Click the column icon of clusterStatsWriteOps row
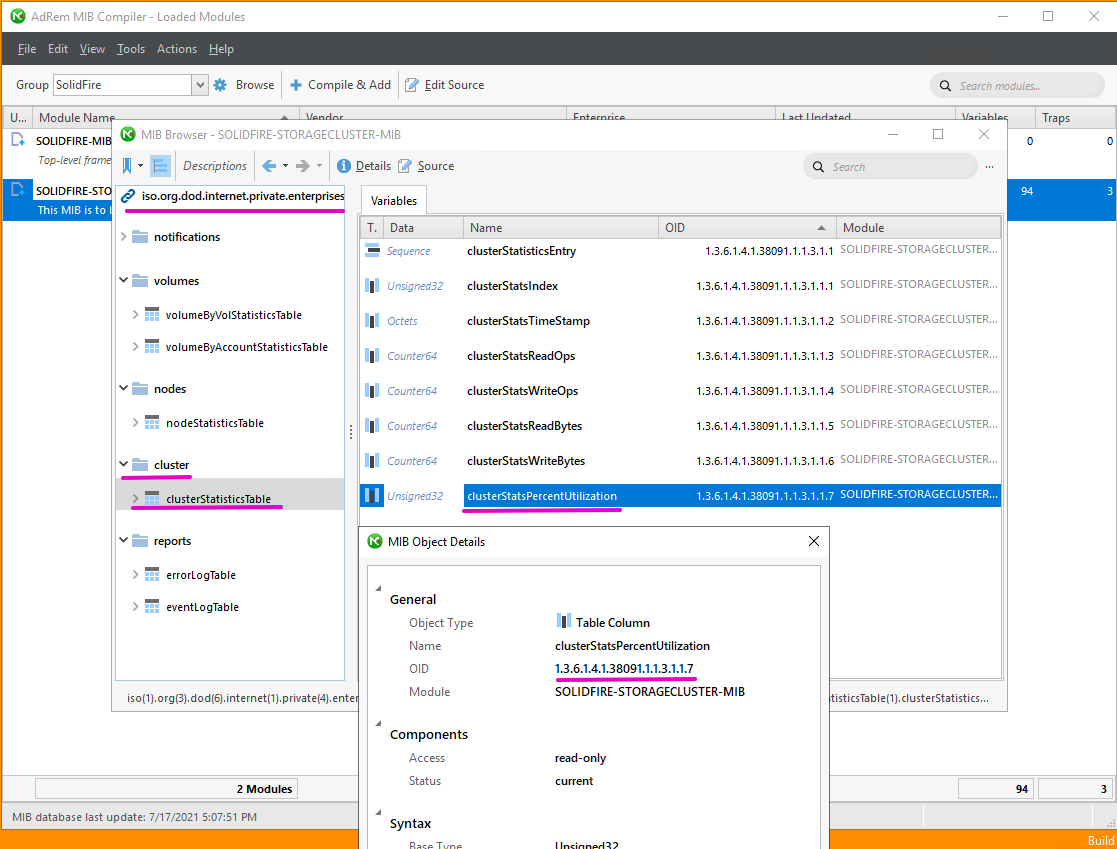The width and height of the screenshot is (1117, 849). coord(372,390)
